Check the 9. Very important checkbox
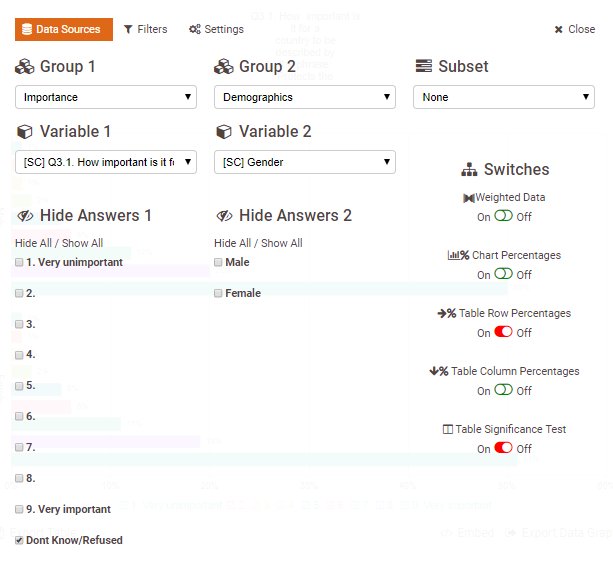 [19, 509]
